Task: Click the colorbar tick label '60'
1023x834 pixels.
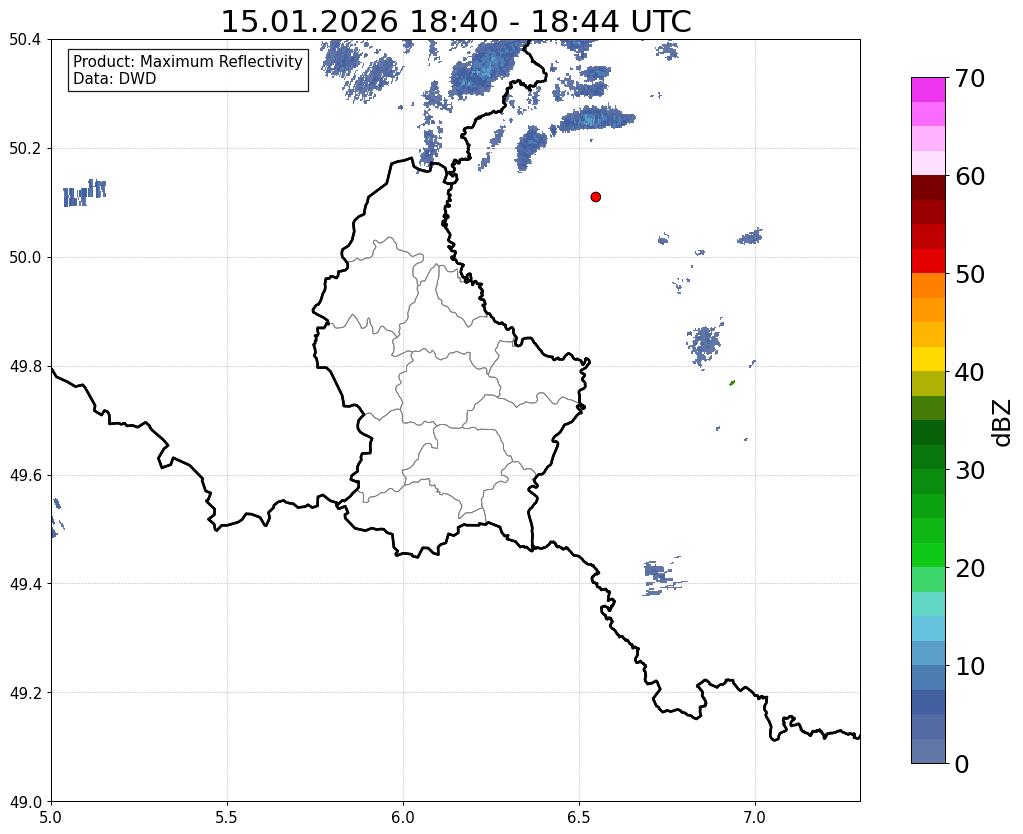Action: (x=970, y=176)
